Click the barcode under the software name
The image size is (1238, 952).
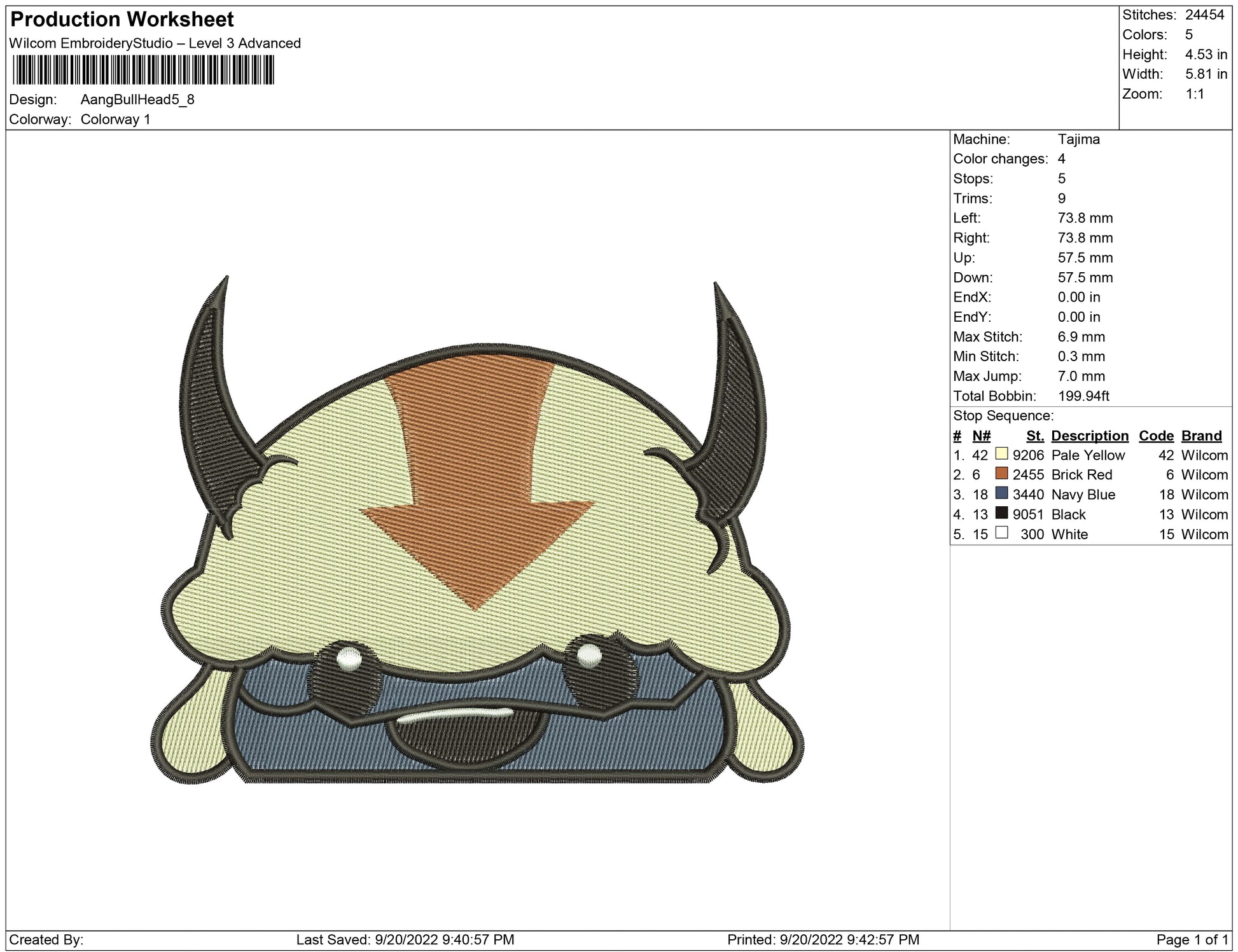(143, 70)
